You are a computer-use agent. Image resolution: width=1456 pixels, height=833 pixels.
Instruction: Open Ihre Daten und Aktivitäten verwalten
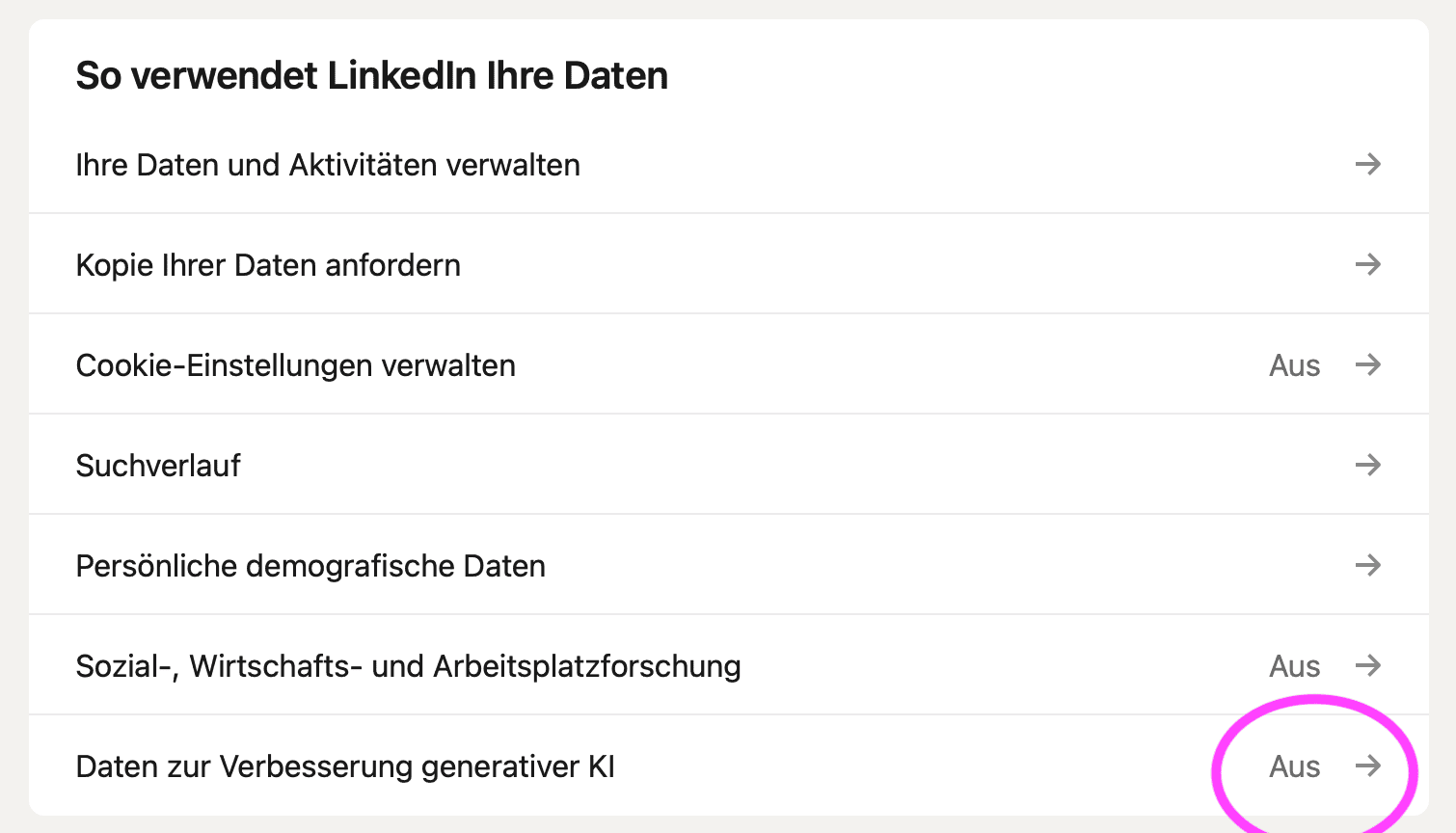[328, 165]
